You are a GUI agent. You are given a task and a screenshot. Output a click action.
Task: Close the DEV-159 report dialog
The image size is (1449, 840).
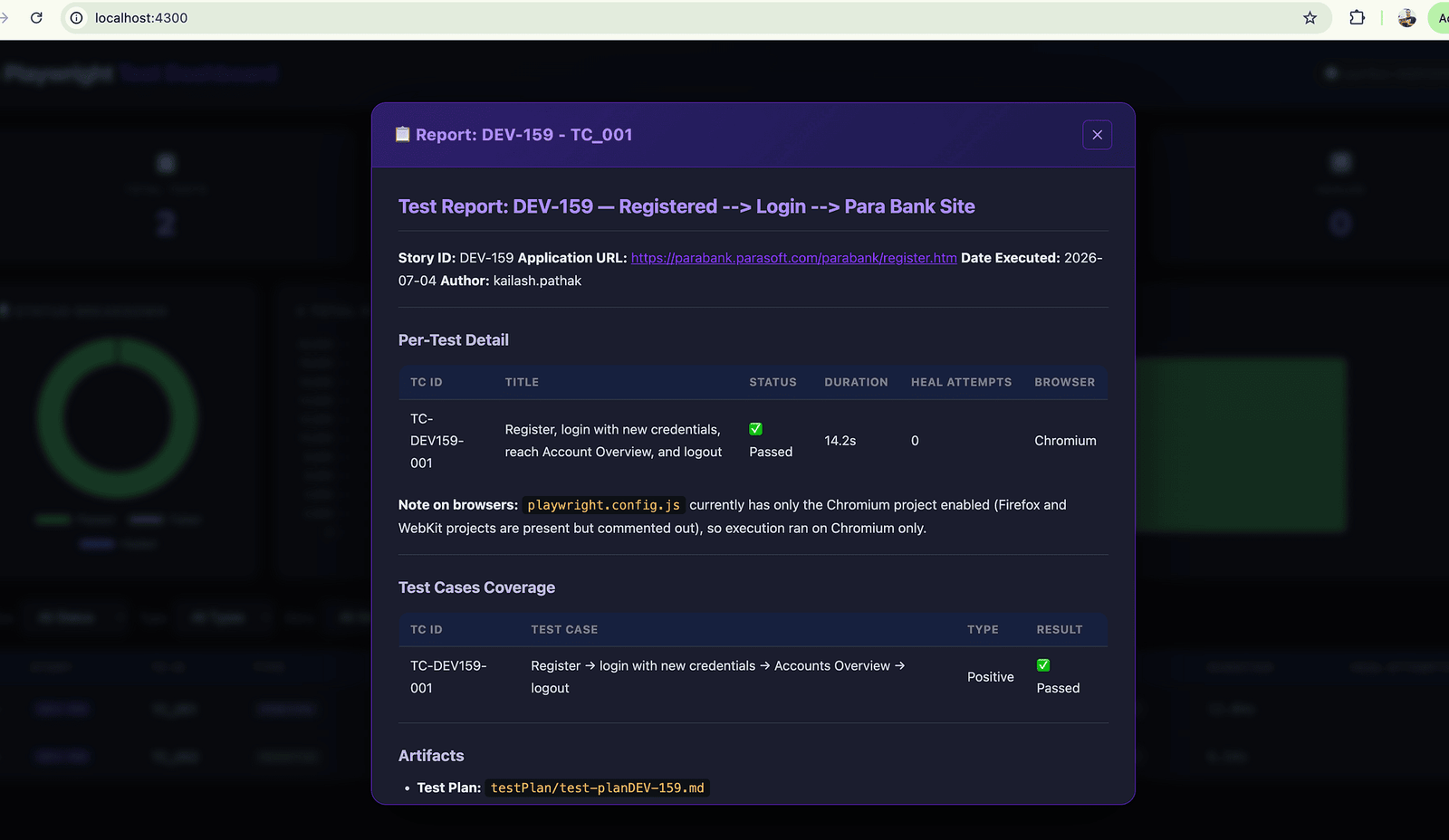tap(1097, 135)
